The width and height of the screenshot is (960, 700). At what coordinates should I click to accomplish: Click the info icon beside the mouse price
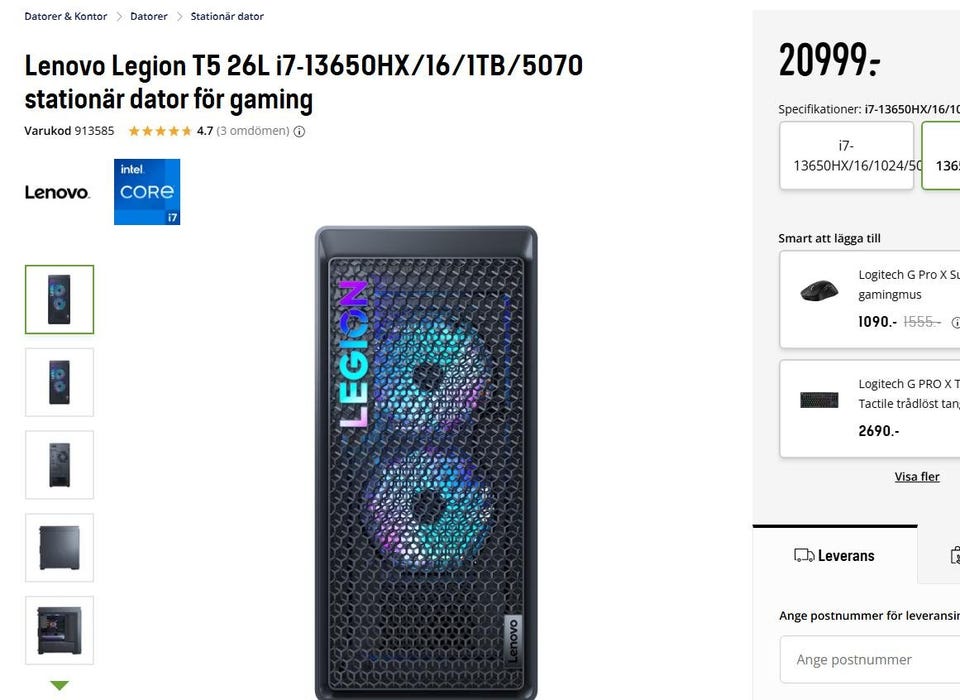point(955,322)
